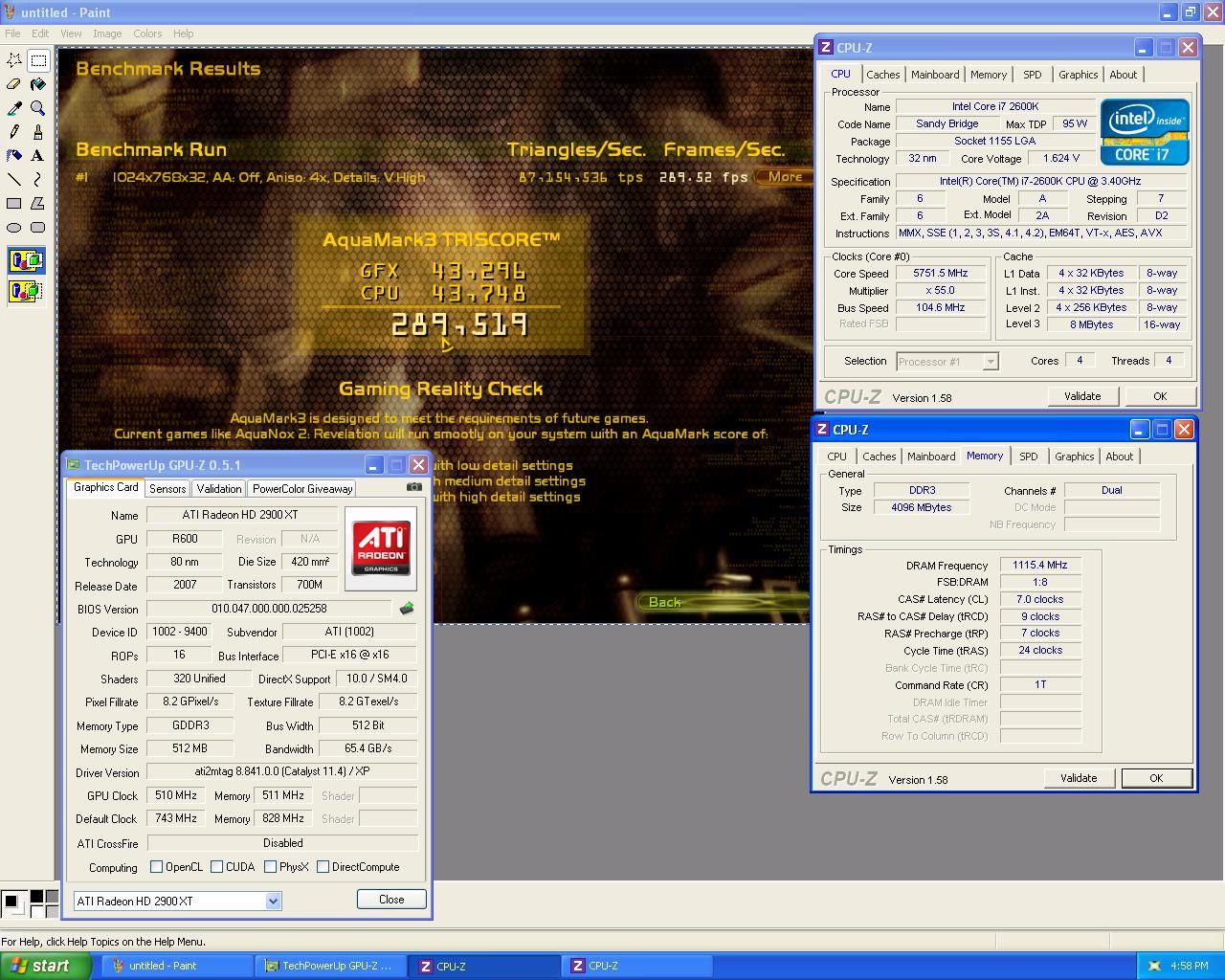Tick the PhysX checkbox in GPU-Z
This screenshot has width=1225, height=980.
coord(271,867)
